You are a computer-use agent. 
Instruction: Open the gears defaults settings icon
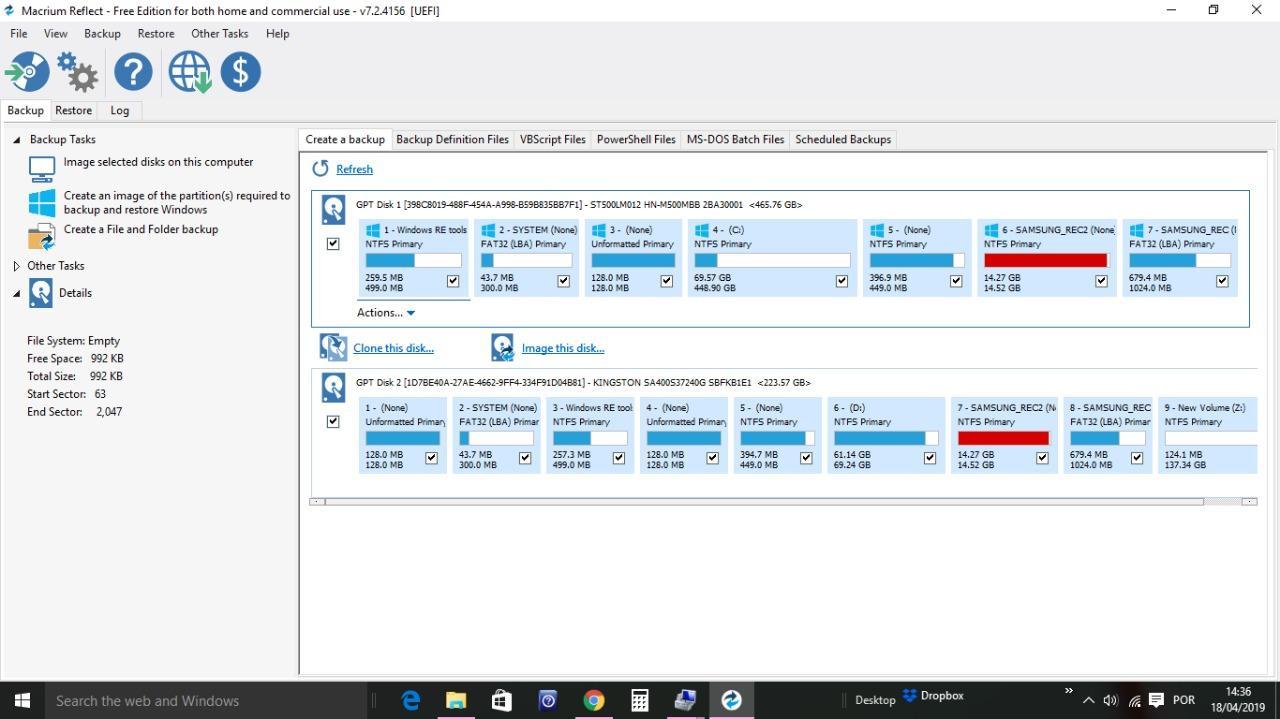pyautogui.click(x=78, y=72)
